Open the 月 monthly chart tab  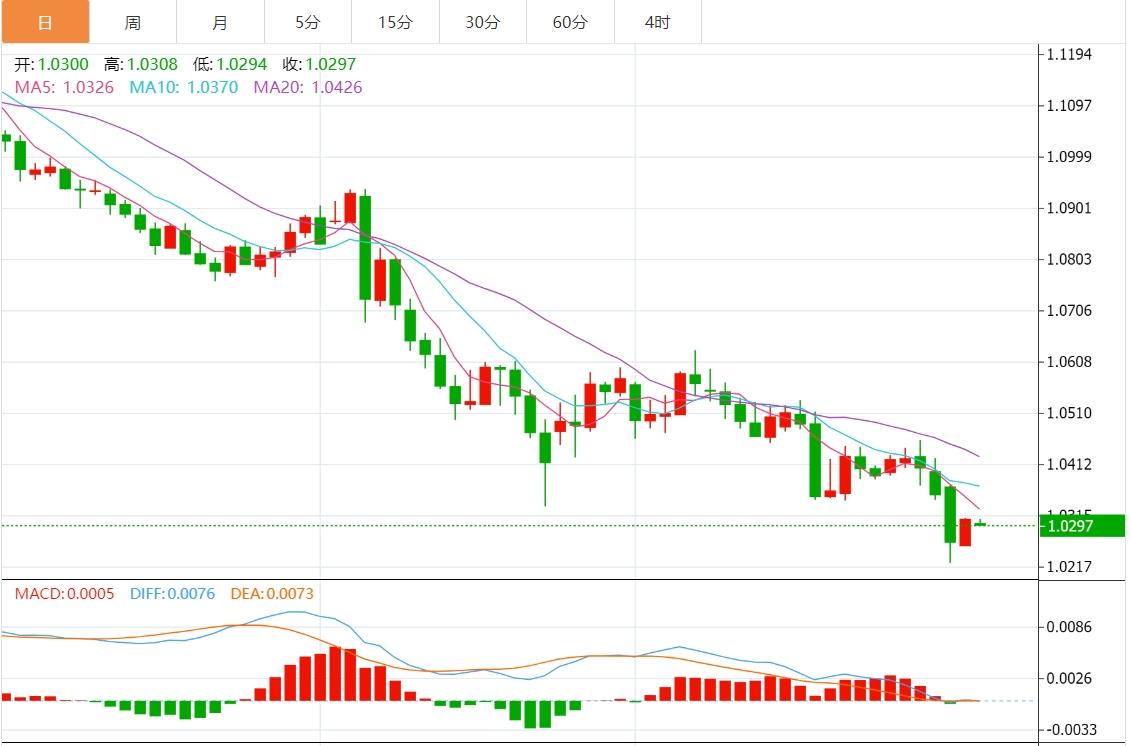click(x=220, y=22)
